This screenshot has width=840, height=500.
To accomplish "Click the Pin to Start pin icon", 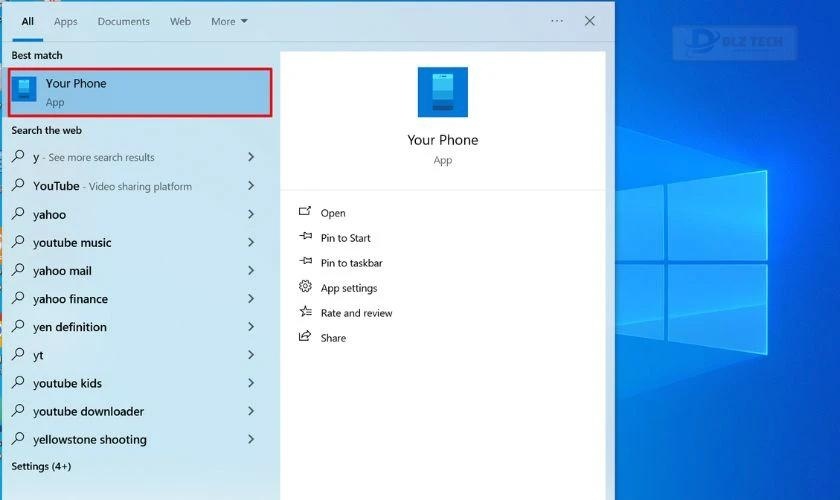I will pyautogui.click(x=305, y=238).
